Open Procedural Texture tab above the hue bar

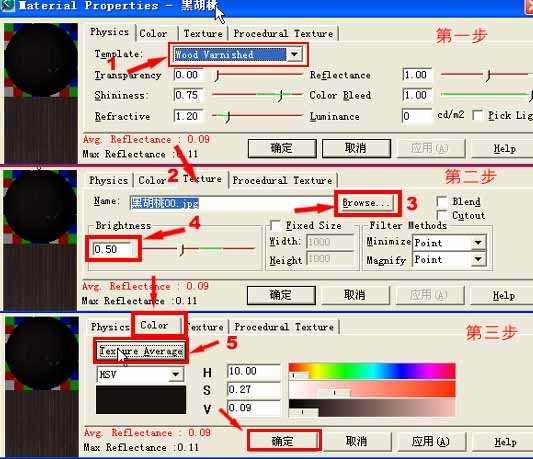tap(285, 327)
